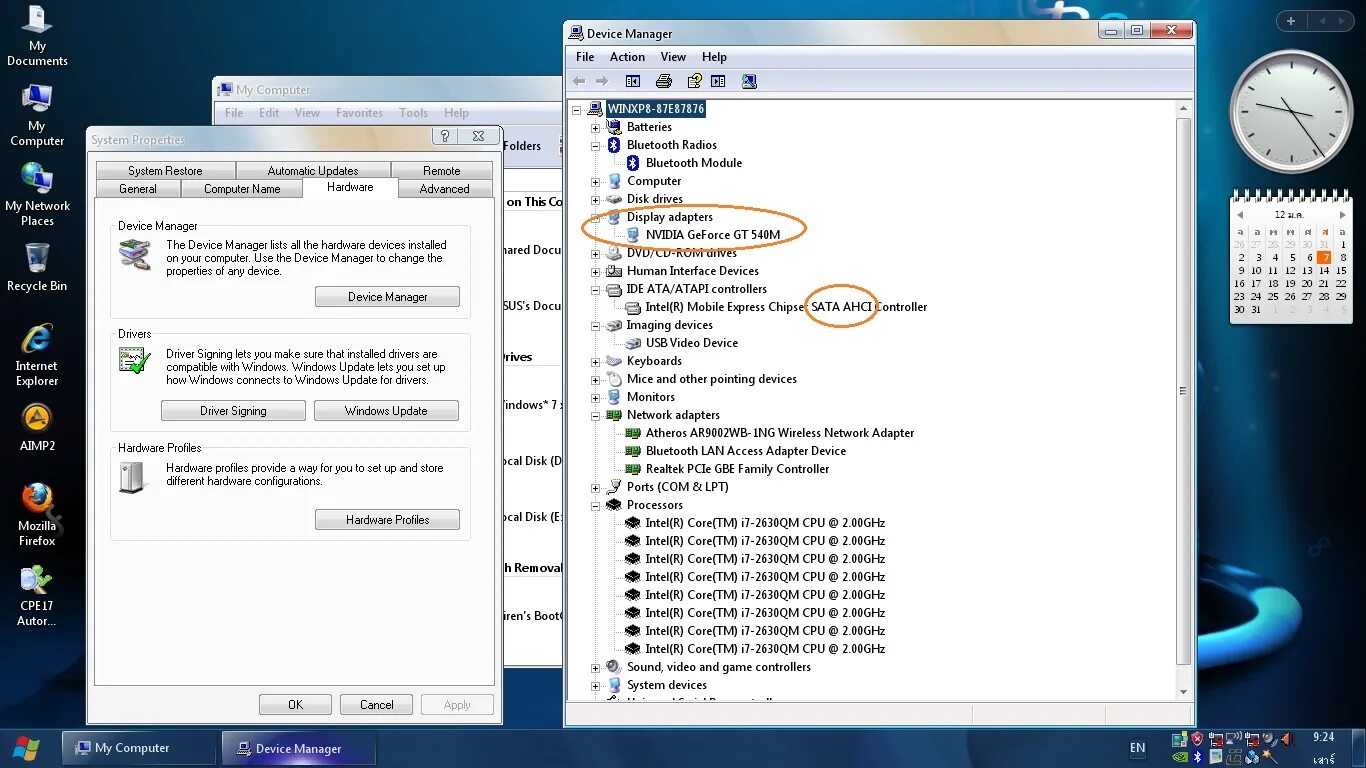Expand the Ports (COM & LPT) node
Image resolution: width=1366 pixels, height=768 pixels.
(596, 487)
